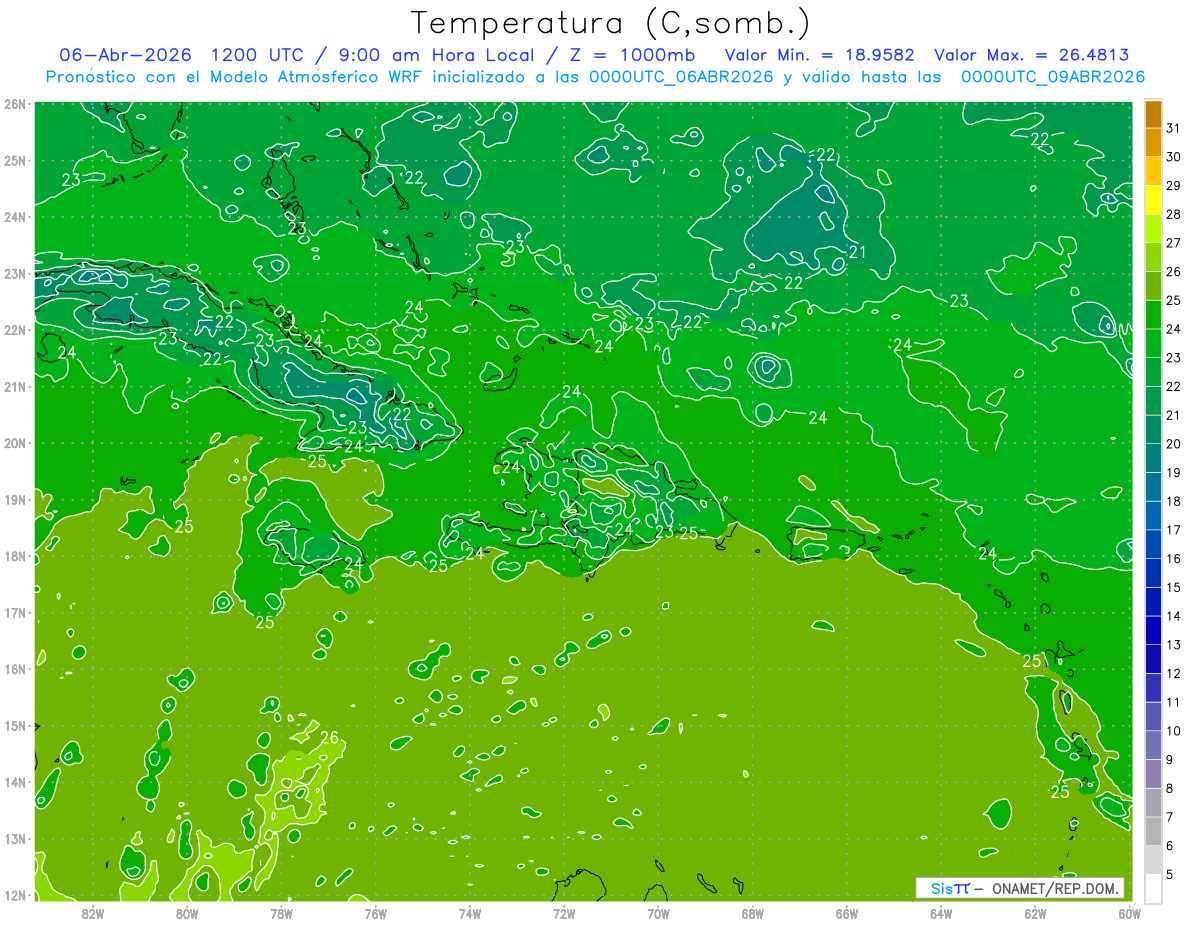This screenshot has height=927, width=1200.
Task: Click the Valor Max. = 26.4813 text
Action: click(x=1032, y=55)
